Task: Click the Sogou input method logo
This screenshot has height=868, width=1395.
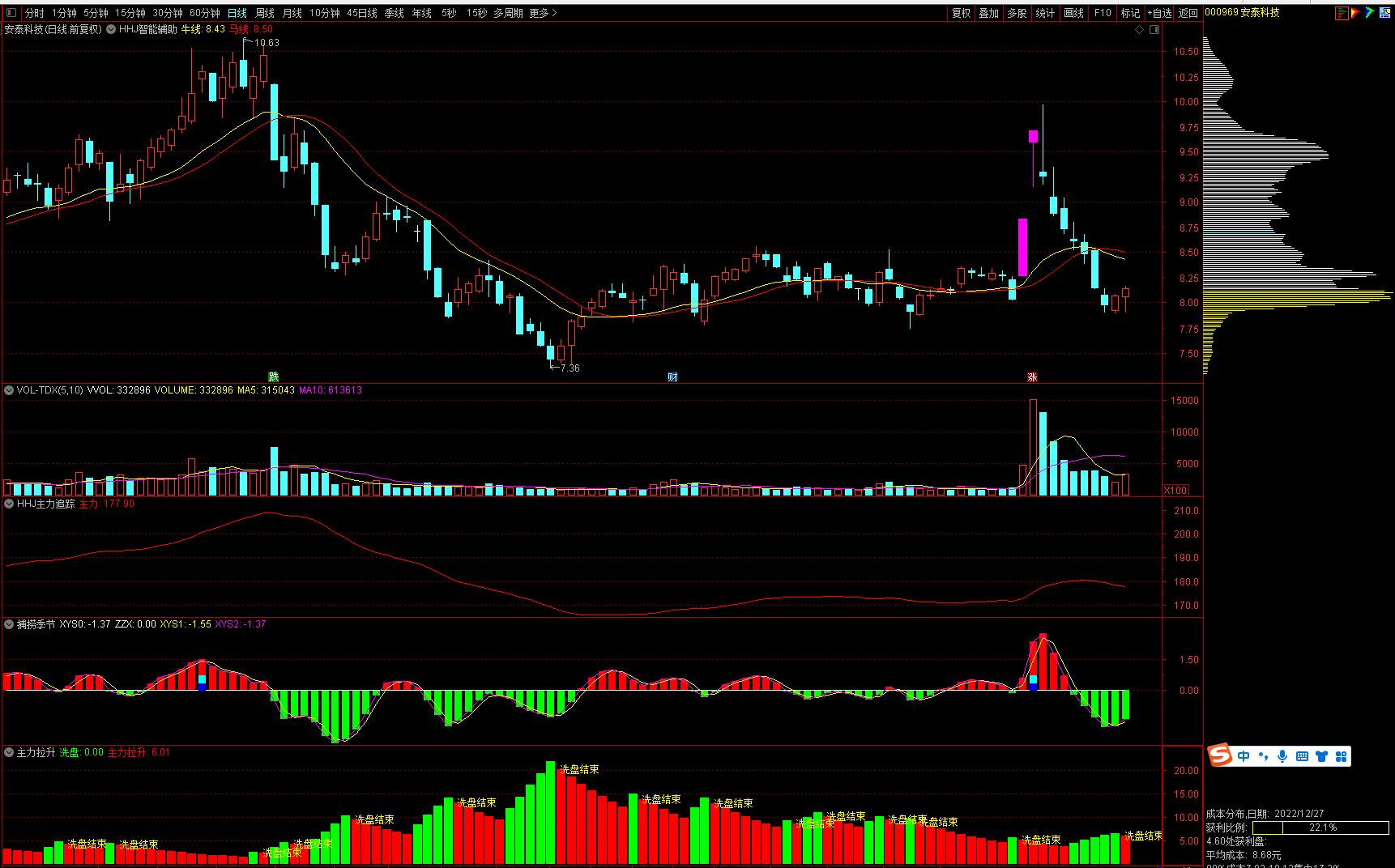Action: (1220, 755)
